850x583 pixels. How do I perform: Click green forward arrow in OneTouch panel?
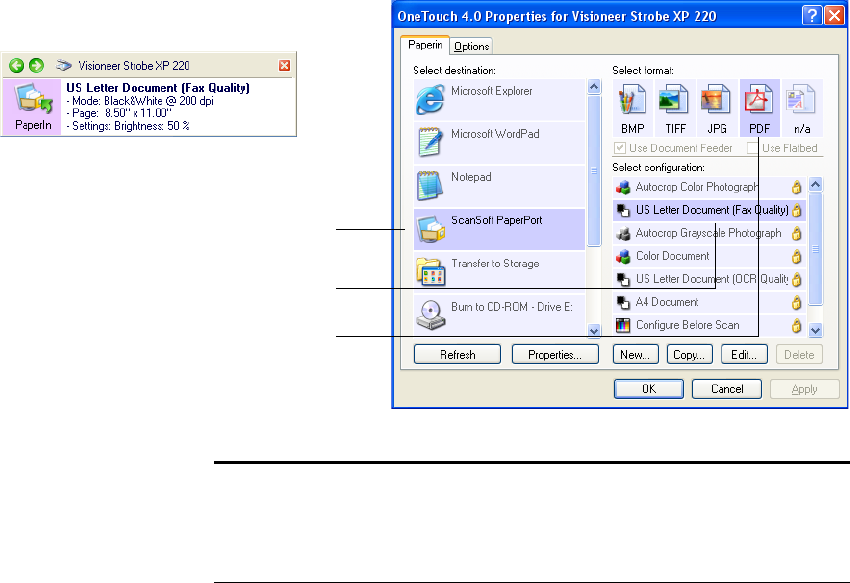(36, 66)
